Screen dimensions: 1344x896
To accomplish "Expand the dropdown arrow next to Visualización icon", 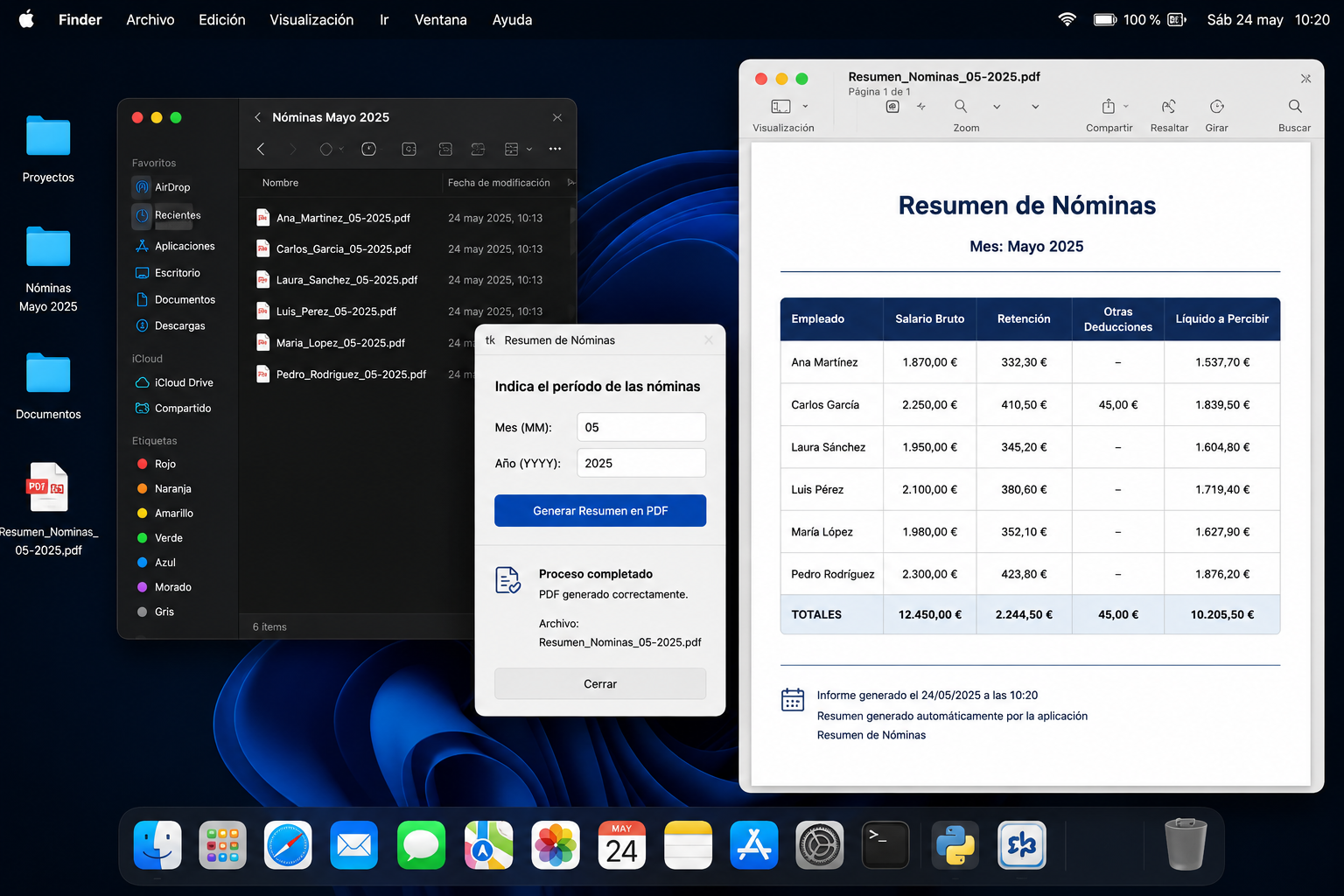I will [805, 107].
